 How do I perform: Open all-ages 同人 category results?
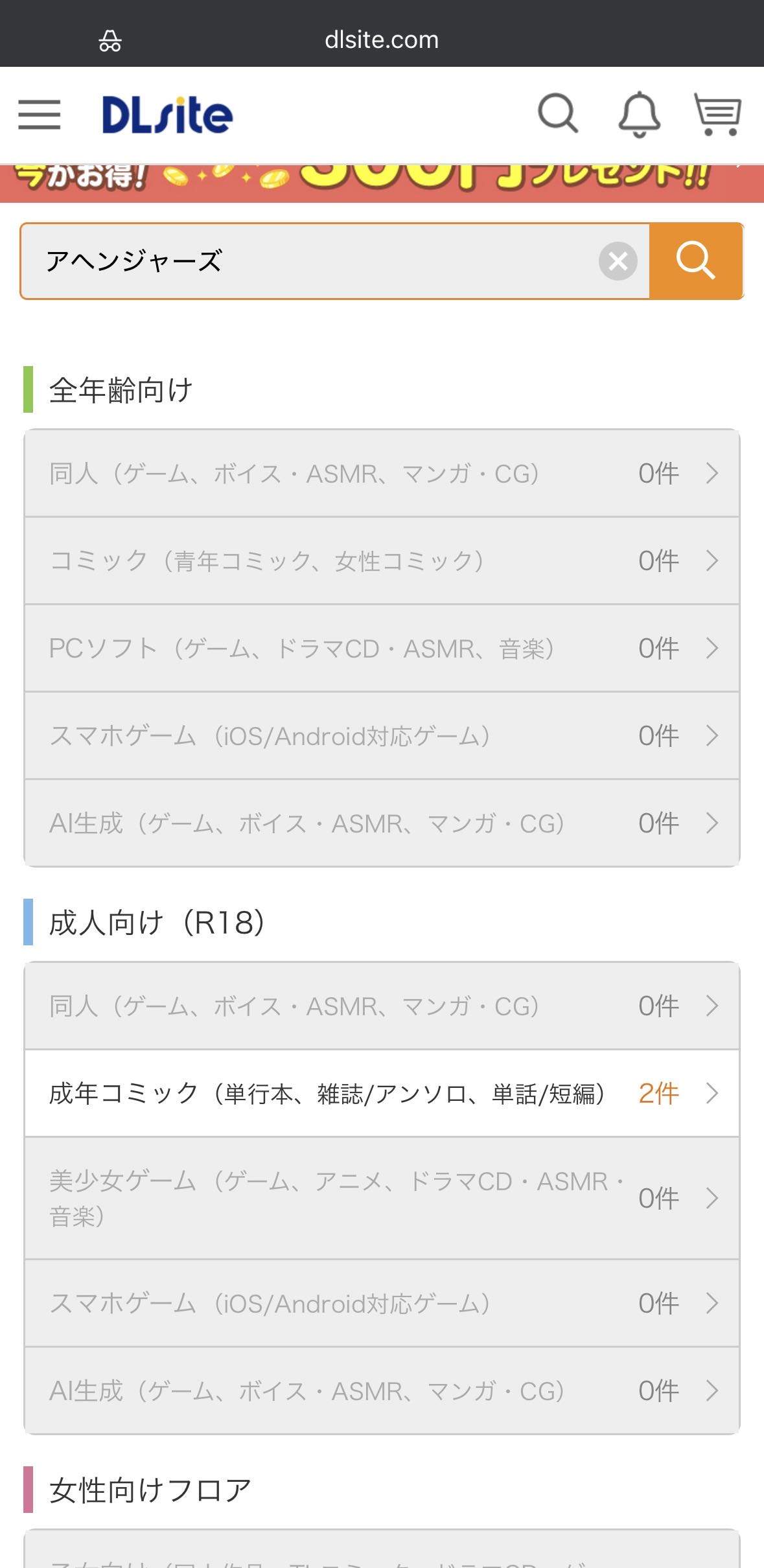click(x=382, y=474)
